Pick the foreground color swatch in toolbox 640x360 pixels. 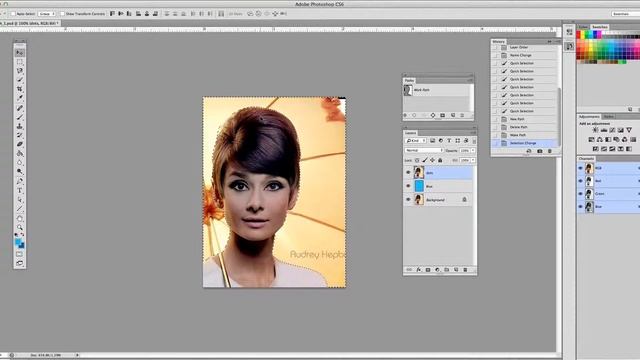[18, 242]
